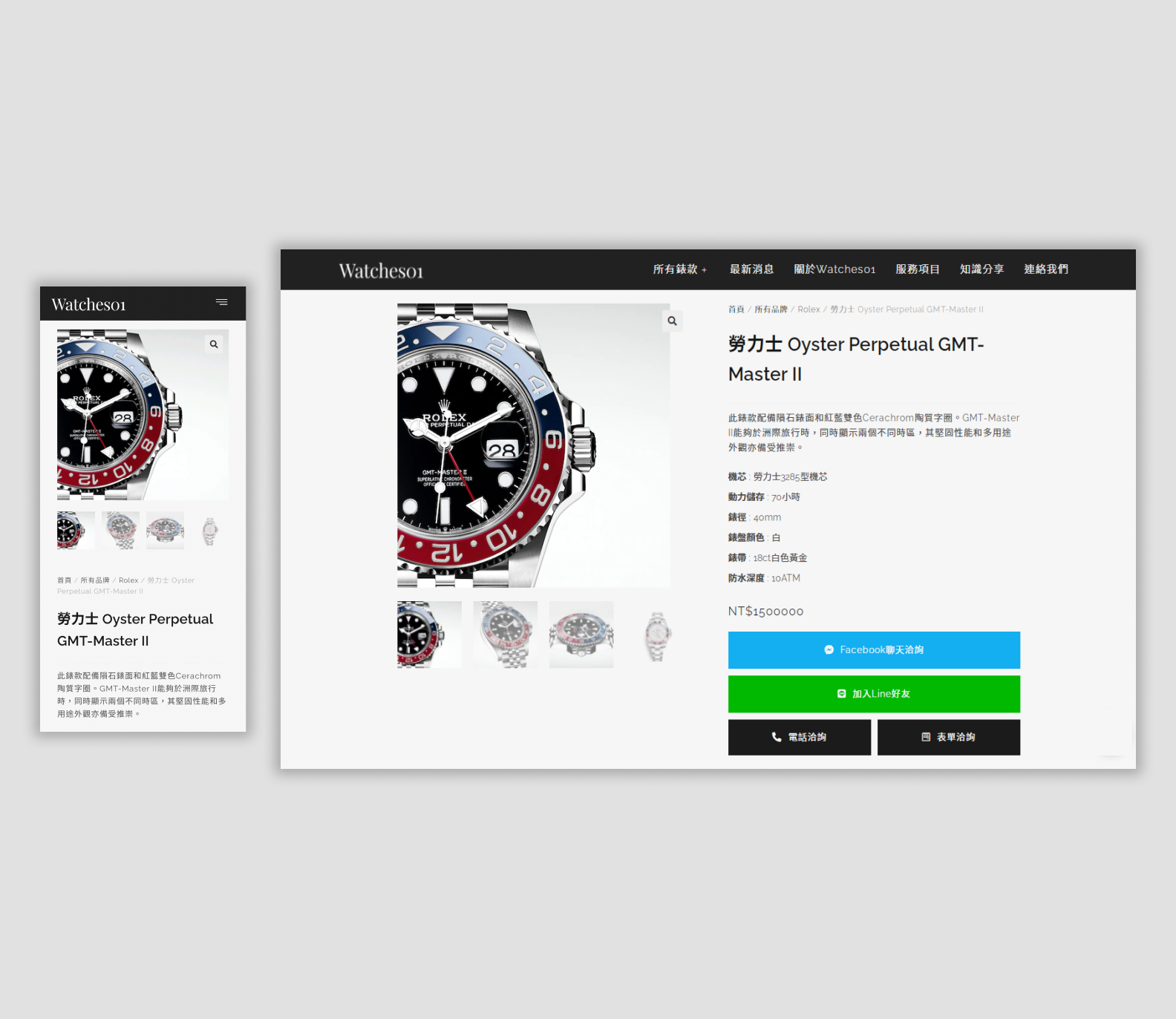Click the Facebook Messenger chat button

[x=874, y=650]
